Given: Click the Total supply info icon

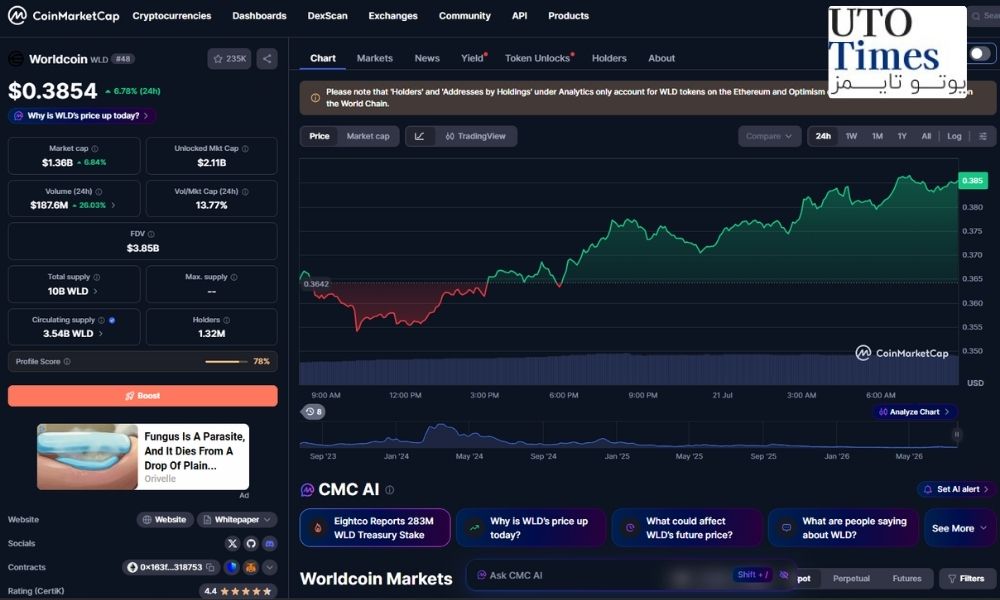Looking at the screenshot, I should 97,277.
